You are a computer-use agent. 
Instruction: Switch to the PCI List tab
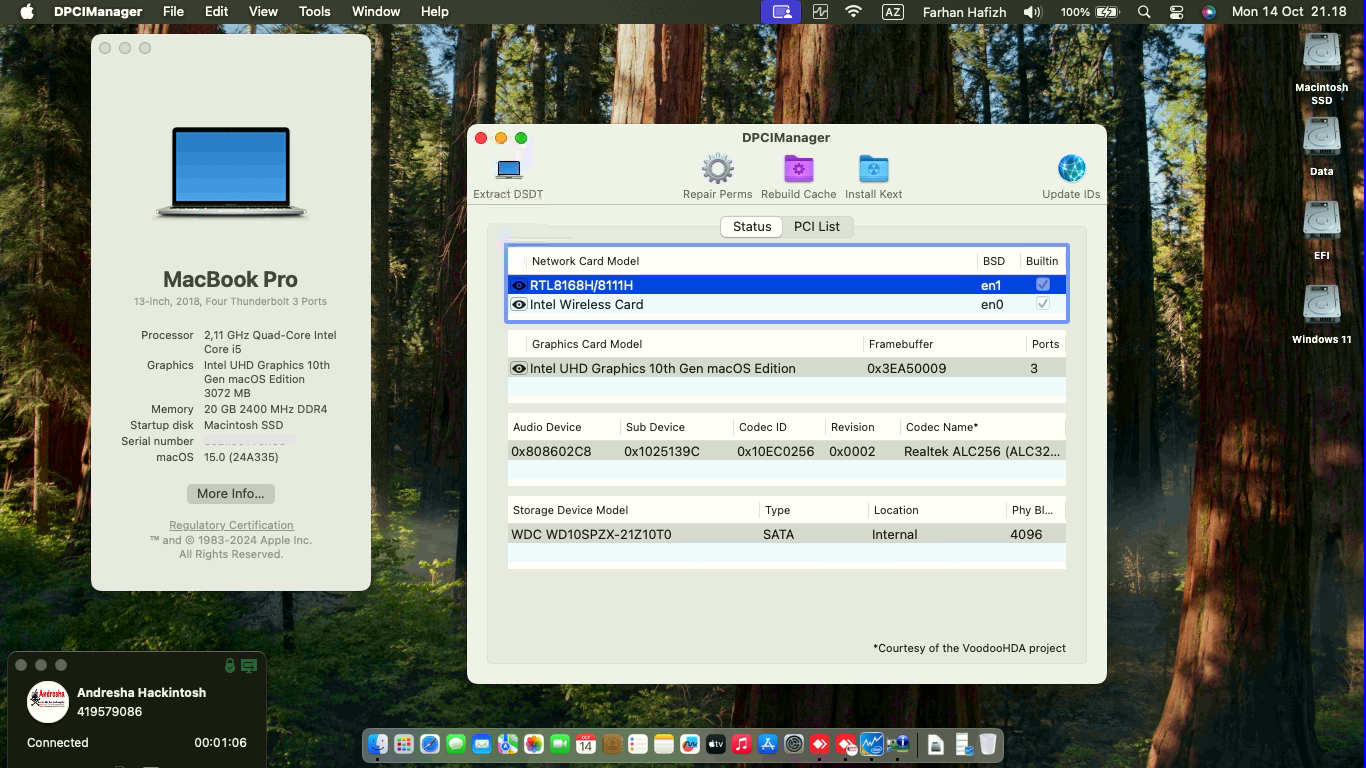[x=817, y=227]
